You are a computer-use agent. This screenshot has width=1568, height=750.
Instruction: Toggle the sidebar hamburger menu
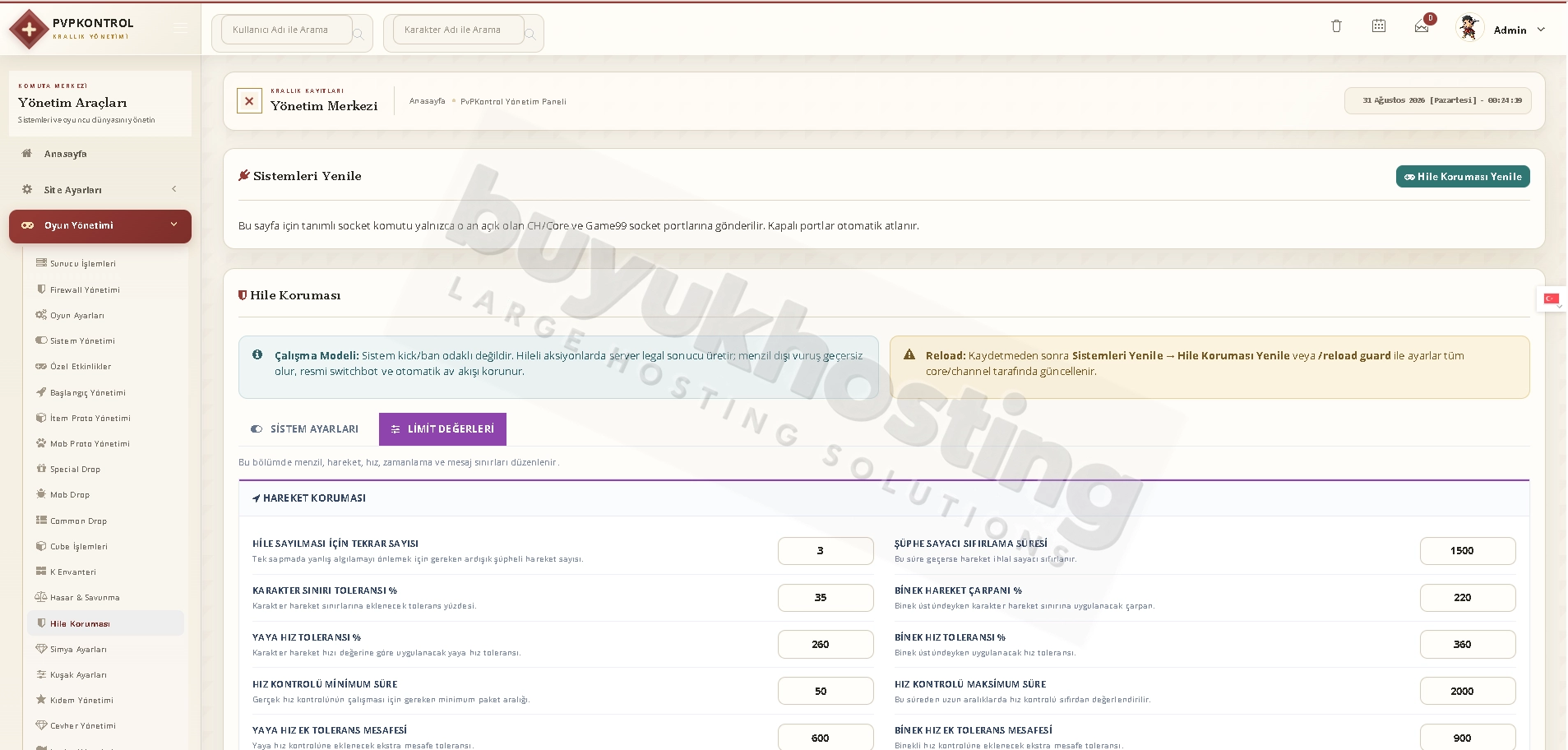click(180, 29)
